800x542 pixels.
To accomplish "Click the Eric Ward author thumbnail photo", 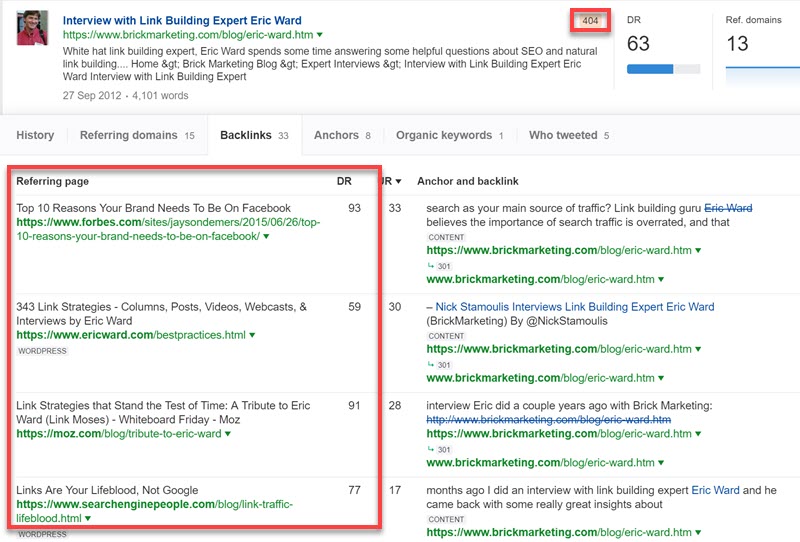I will pyautogui.click(x=32, y=28).
